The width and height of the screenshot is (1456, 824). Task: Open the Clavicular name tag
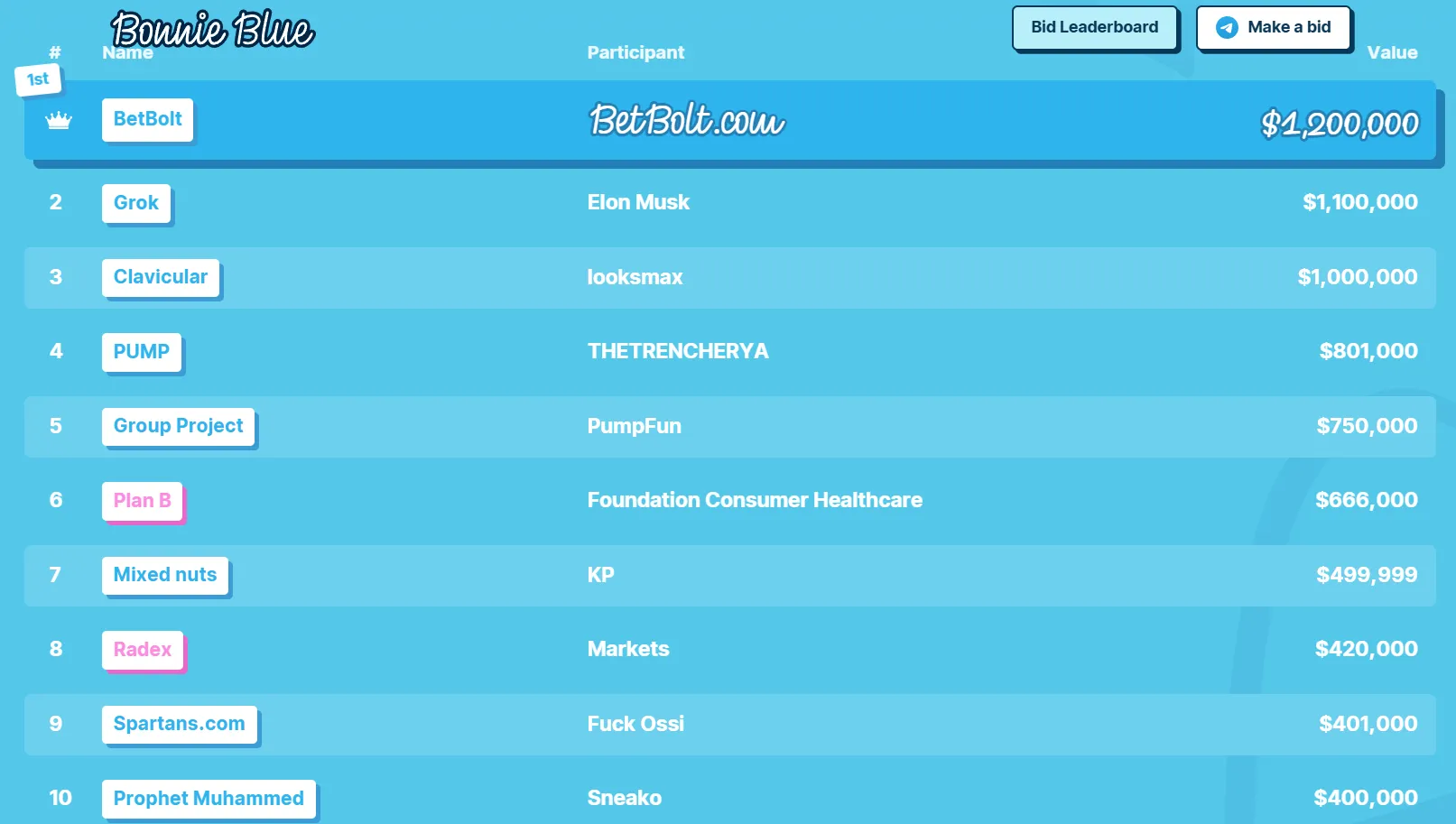(x=161, y=277)
